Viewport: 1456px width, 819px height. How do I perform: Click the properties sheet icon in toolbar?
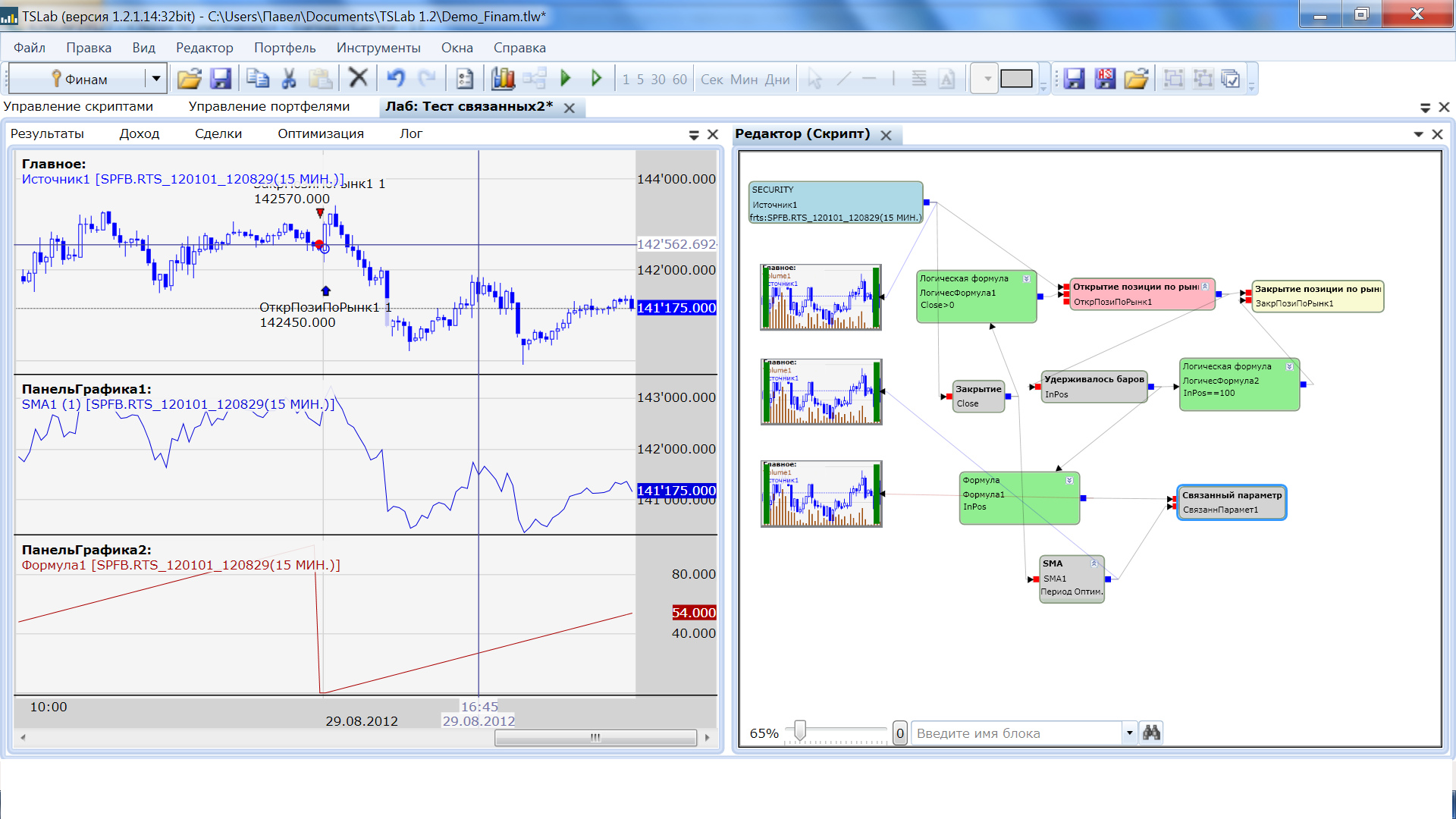point(465,79)
